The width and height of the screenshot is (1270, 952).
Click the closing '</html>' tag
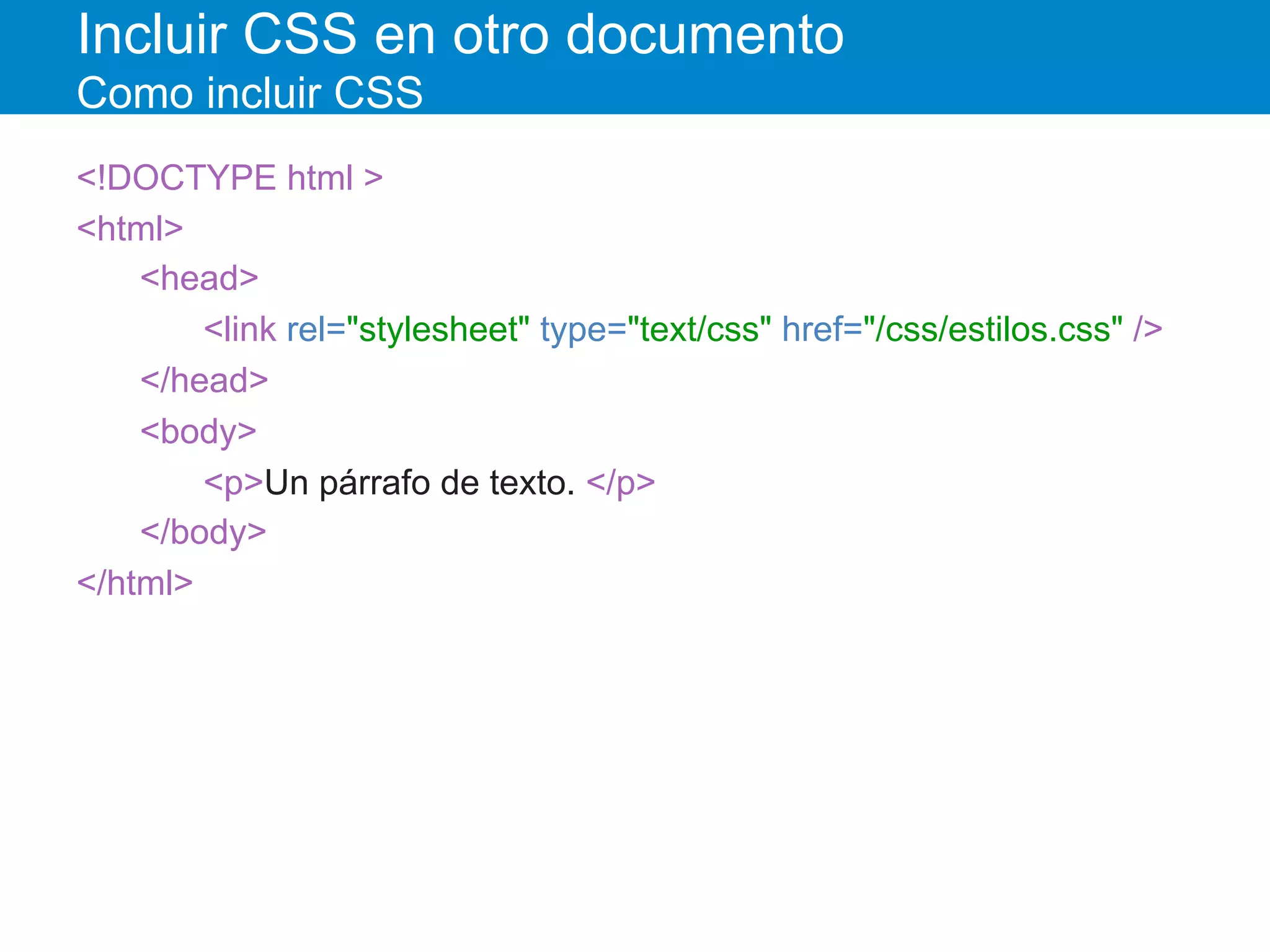[x=135, y=583]
